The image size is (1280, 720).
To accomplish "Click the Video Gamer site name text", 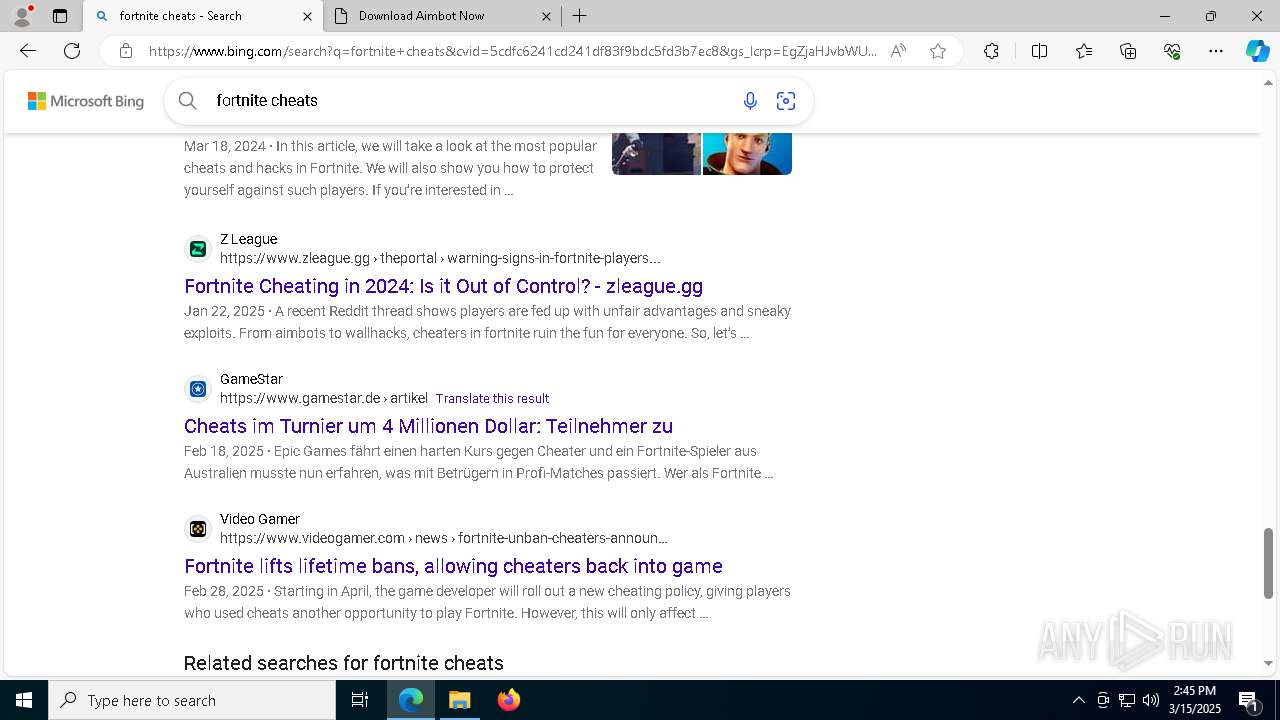I will [x=260, y=519].
